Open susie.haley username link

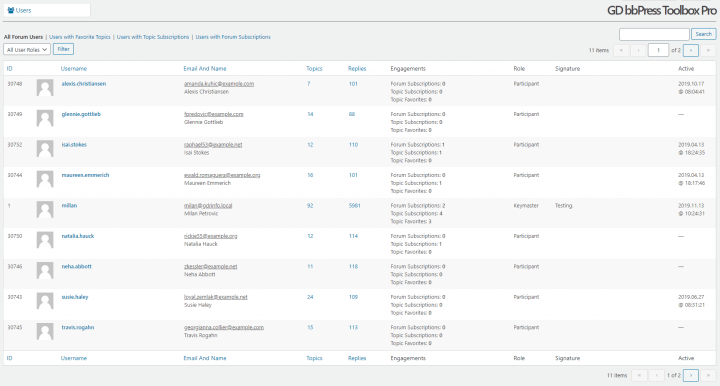[x=75, y=297]
